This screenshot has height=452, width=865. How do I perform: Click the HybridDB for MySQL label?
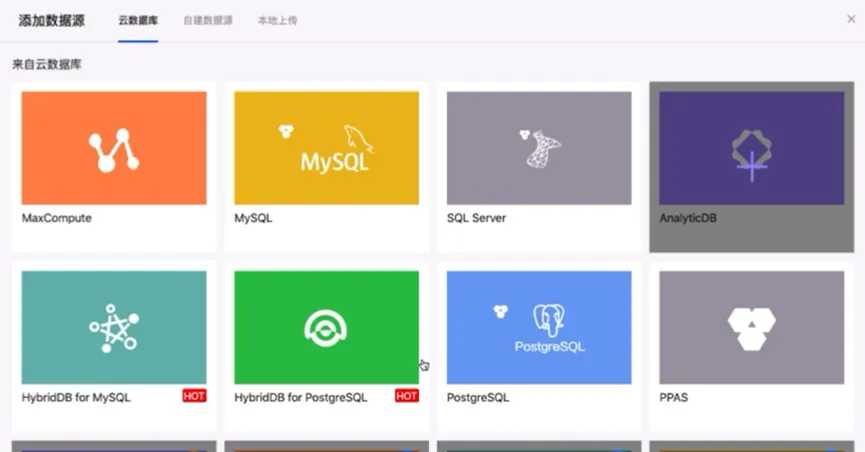point(76,397)
